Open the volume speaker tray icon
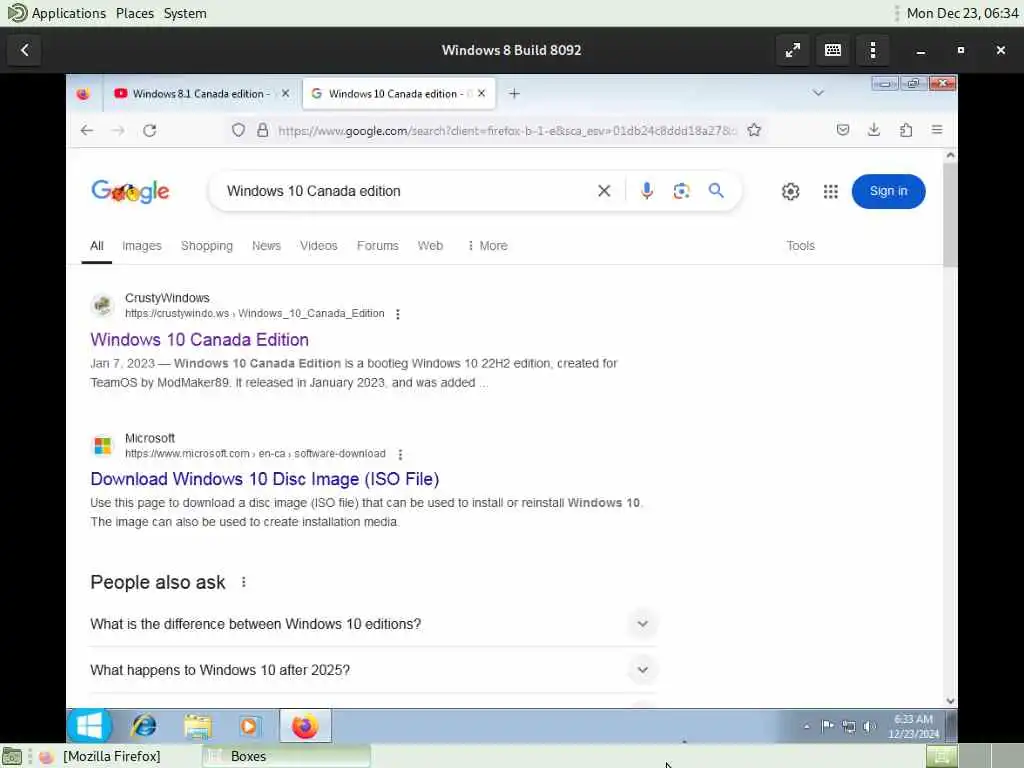 pos(869,726)
